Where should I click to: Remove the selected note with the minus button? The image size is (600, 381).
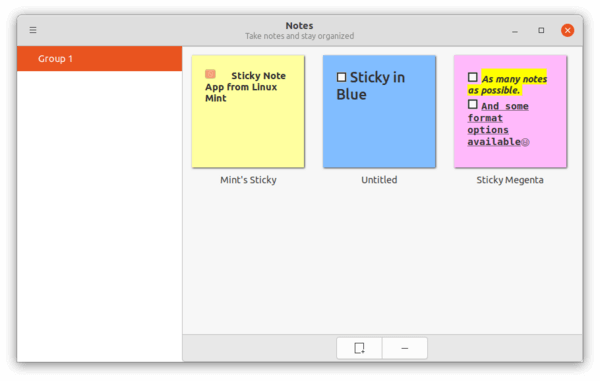404,348
